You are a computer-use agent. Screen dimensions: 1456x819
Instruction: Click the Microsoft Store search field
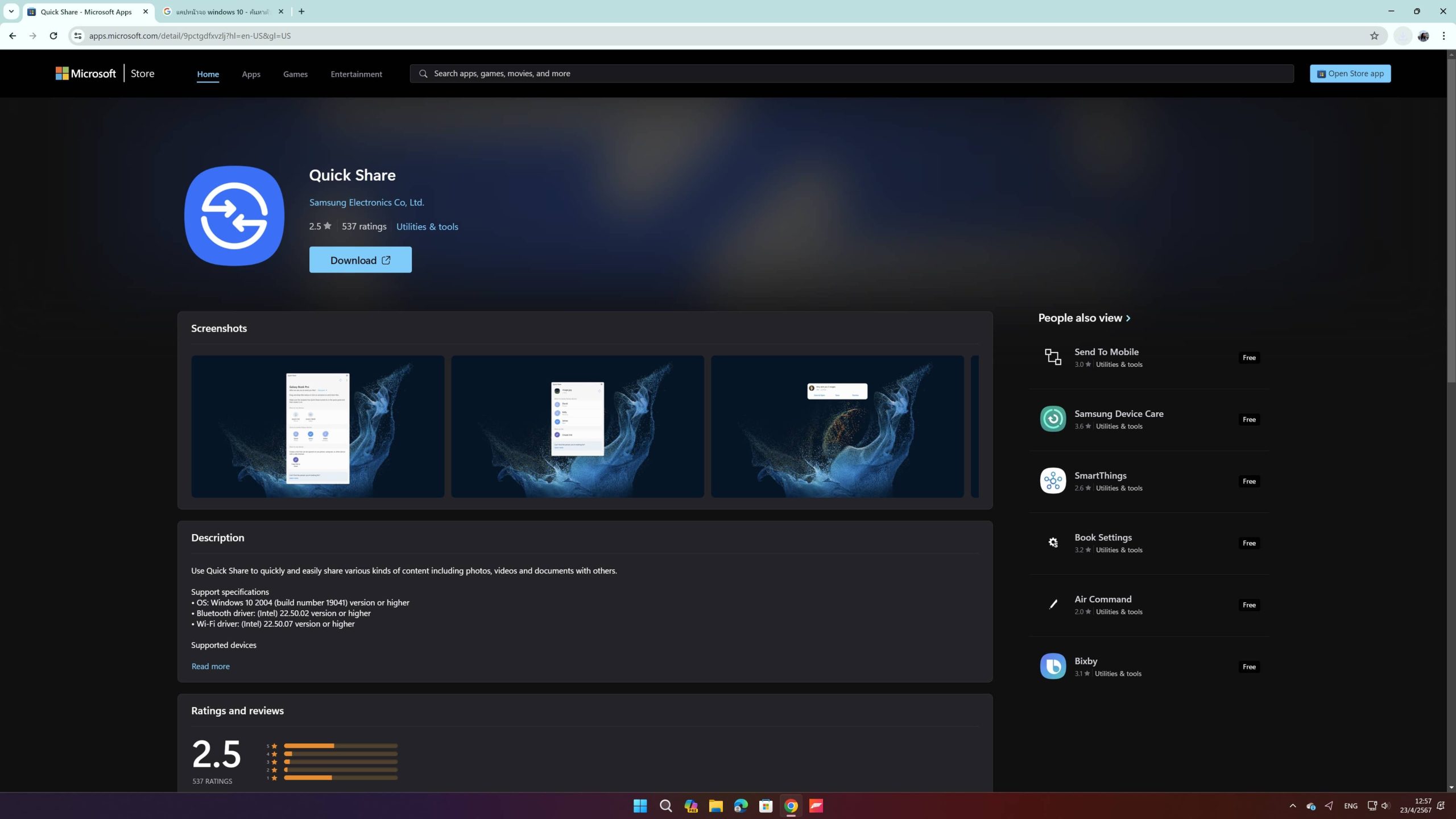tap(853, 73)
